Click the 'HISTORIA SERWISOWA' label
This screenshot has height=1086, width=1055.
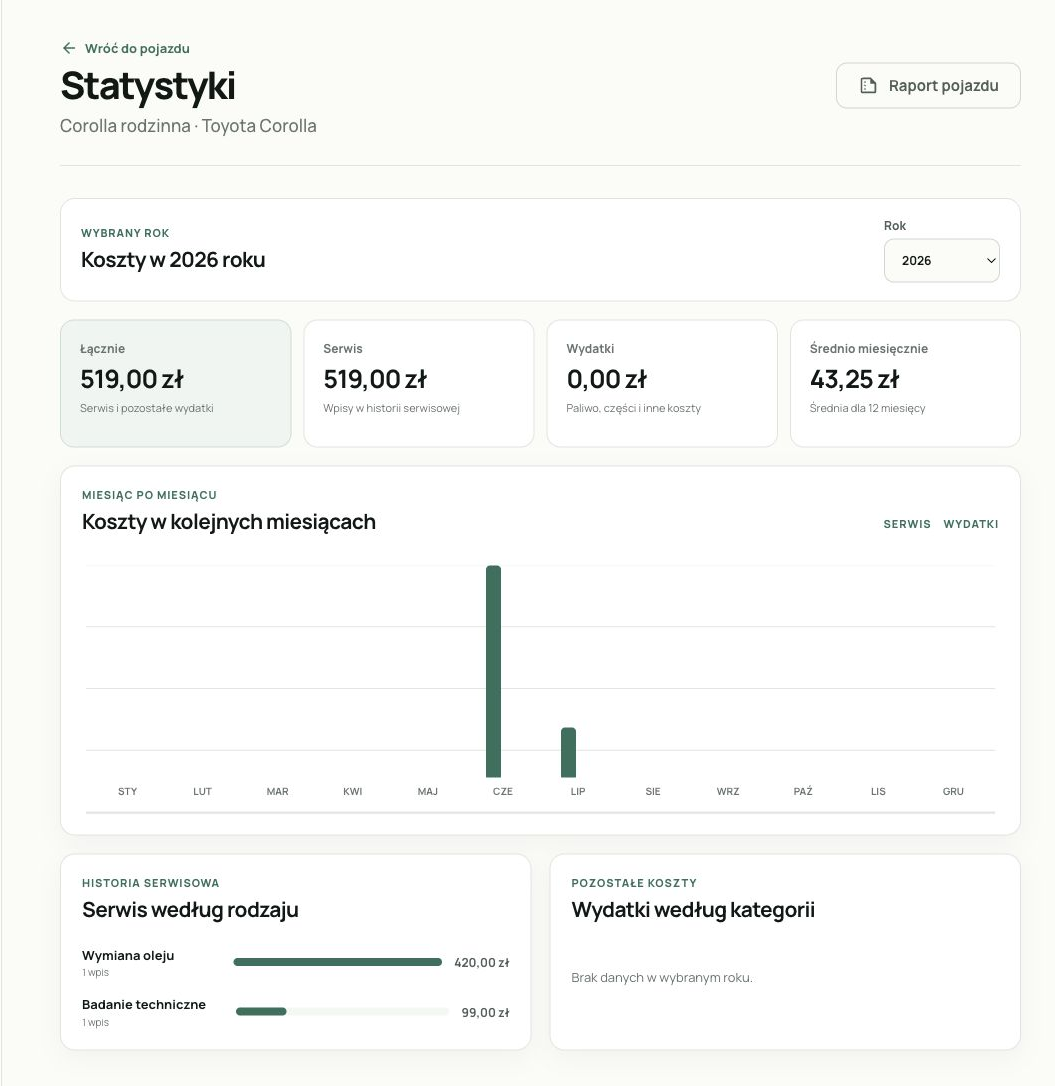tap(150, 883)
